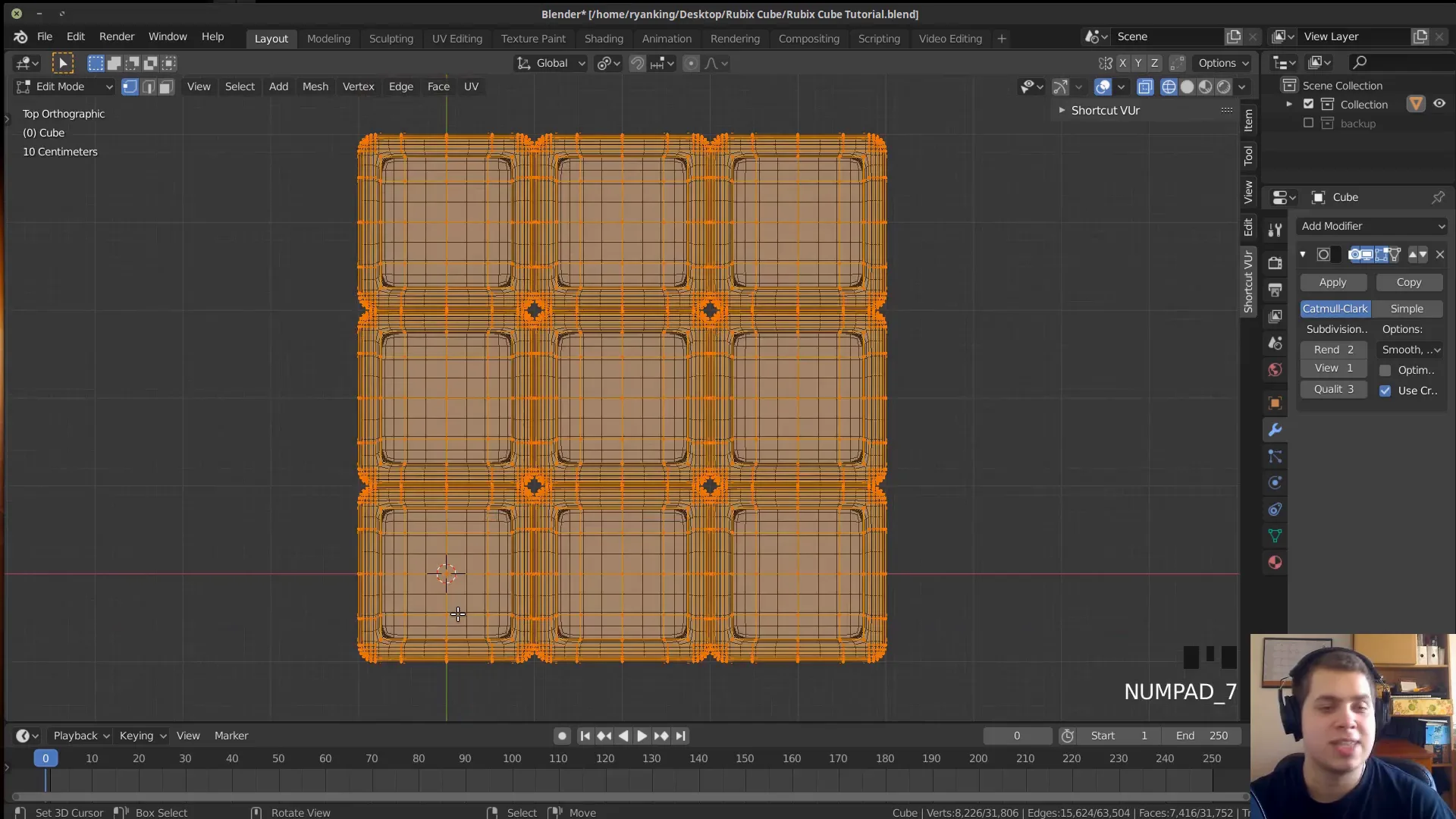The height and width of the screenshot is (819, 1456).
Task: Select the Physics Properties icon
Action: (x=1275, y=482)
